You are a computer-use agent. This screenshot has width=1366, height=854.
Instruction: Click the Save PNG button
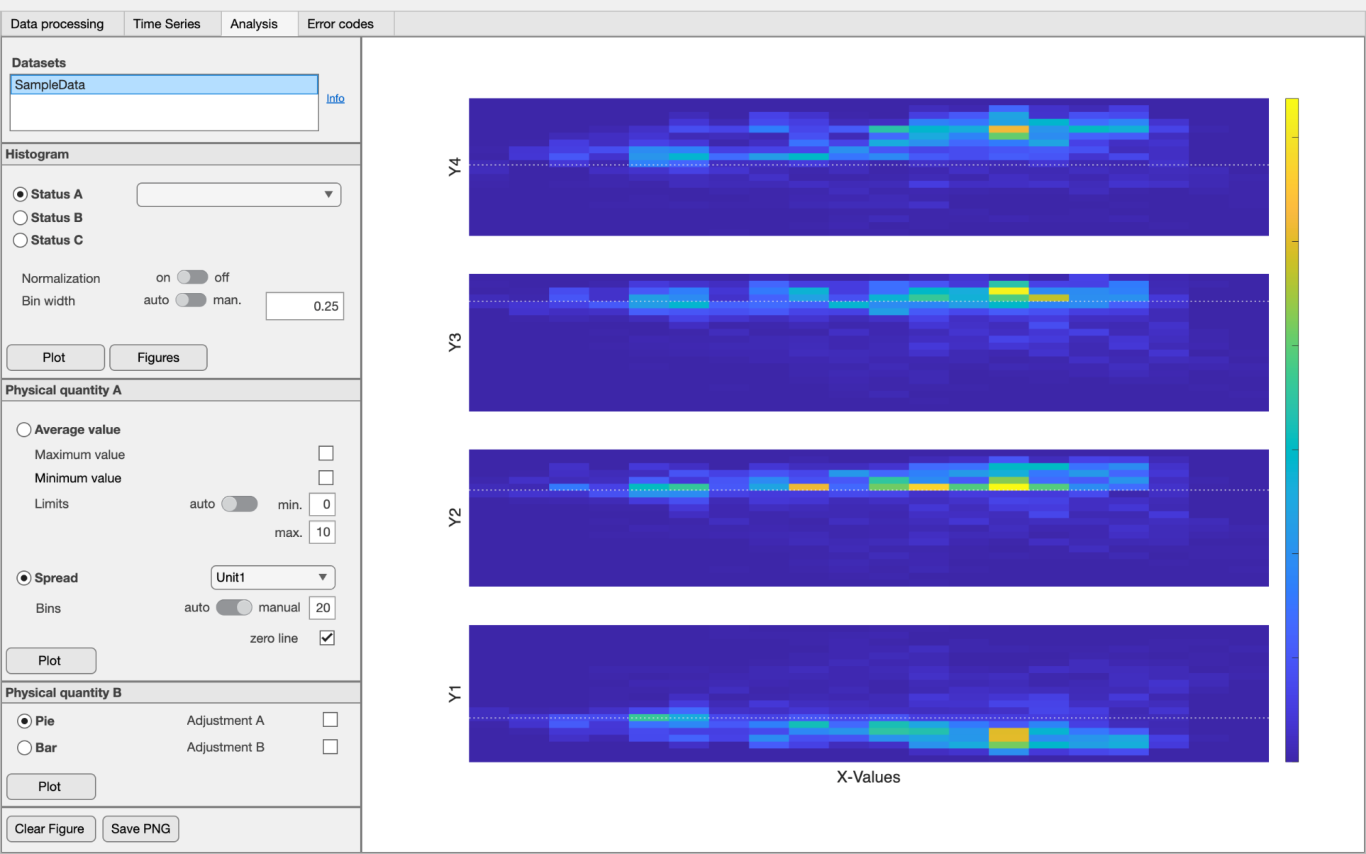coord(140,829)
